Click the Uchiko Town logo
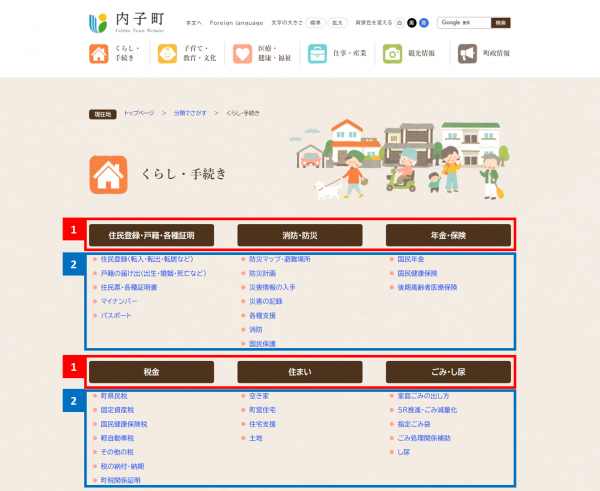600x491 pixels. point(127,23)
